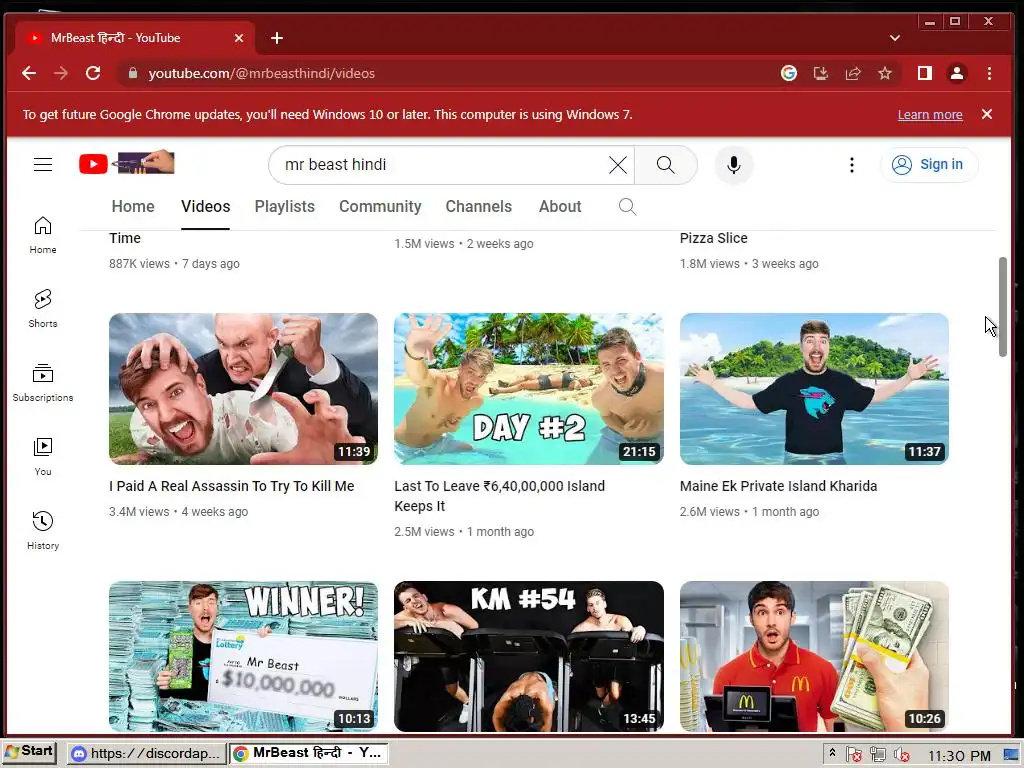Go to Home in the sidebar
Image resolution: width=1024 pixels, height=768 pixels.
(x=43, y=235)
